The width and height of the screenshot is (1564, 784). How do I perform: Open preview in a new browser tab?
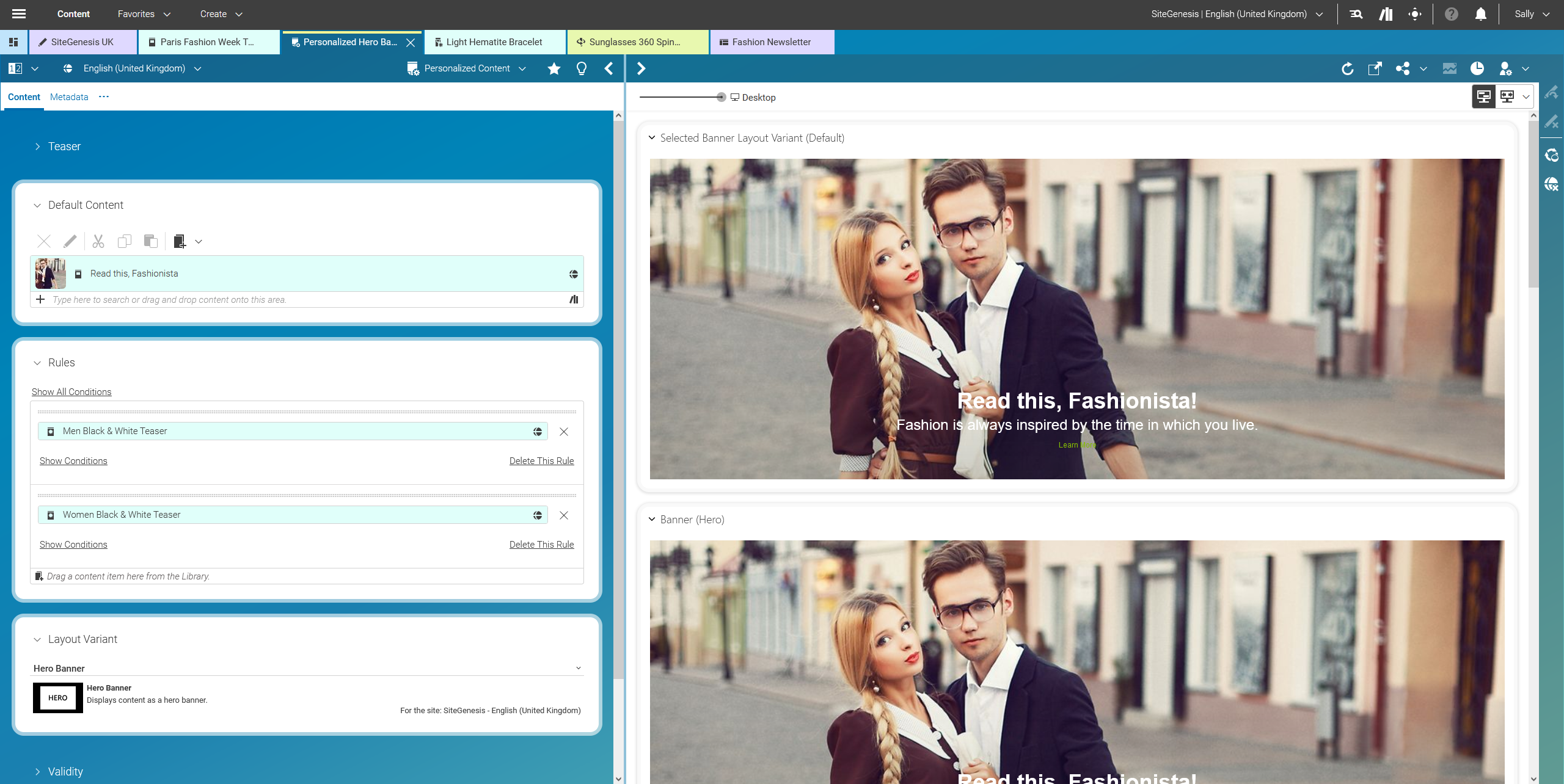(x=1375, y=68)
